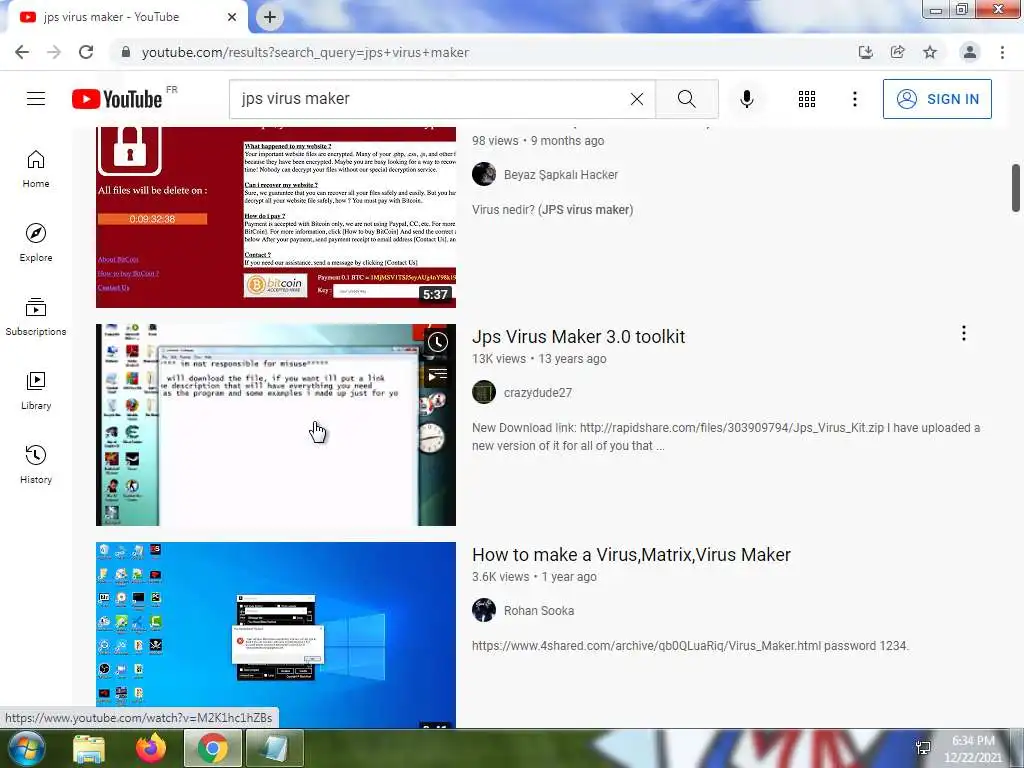1024x768 pixels.
Task: Click the page vertical scrollbar thumb
Action: tap(1016, 188)
